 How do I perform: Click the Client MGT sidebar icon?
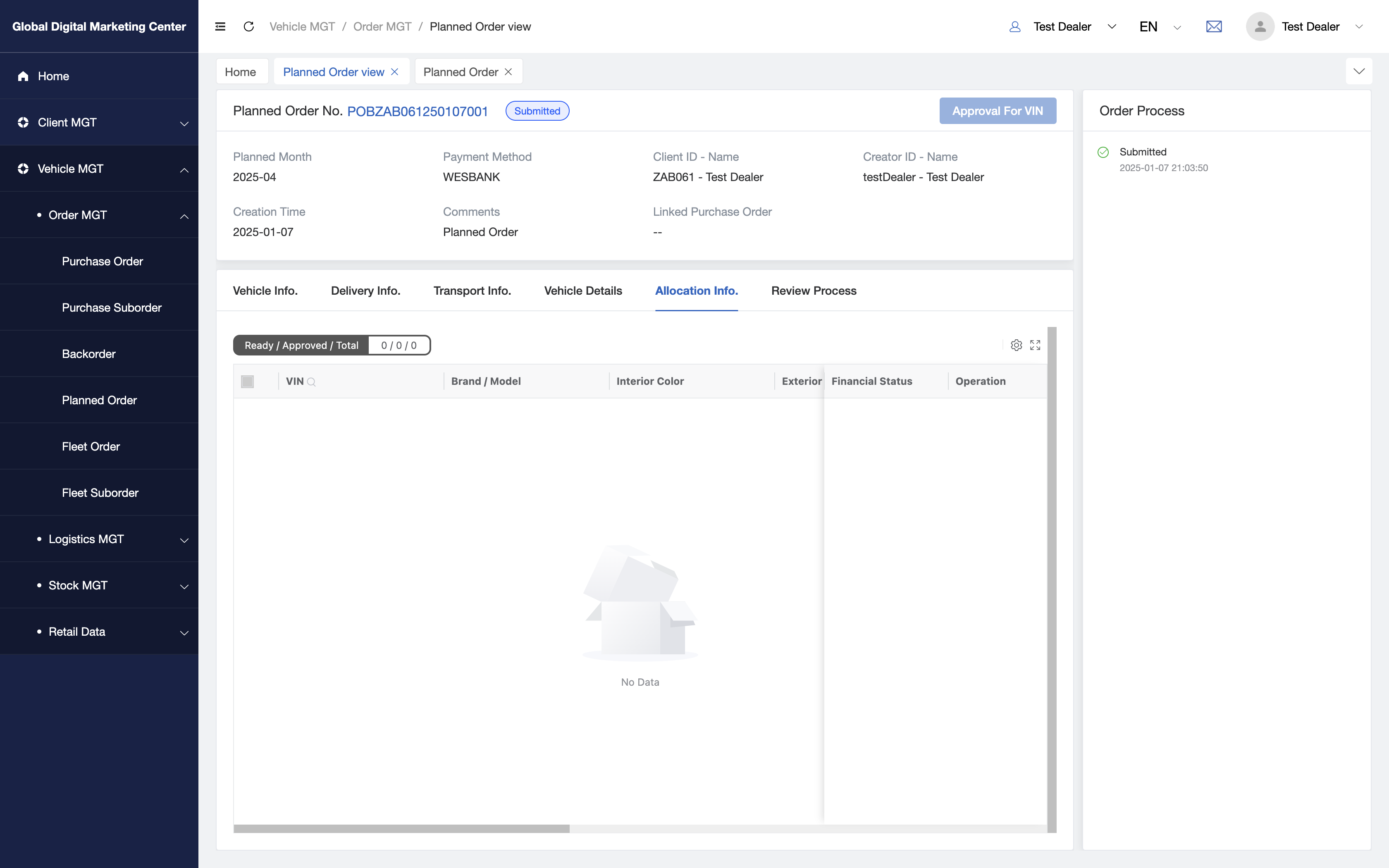click(x=23, y=122)
